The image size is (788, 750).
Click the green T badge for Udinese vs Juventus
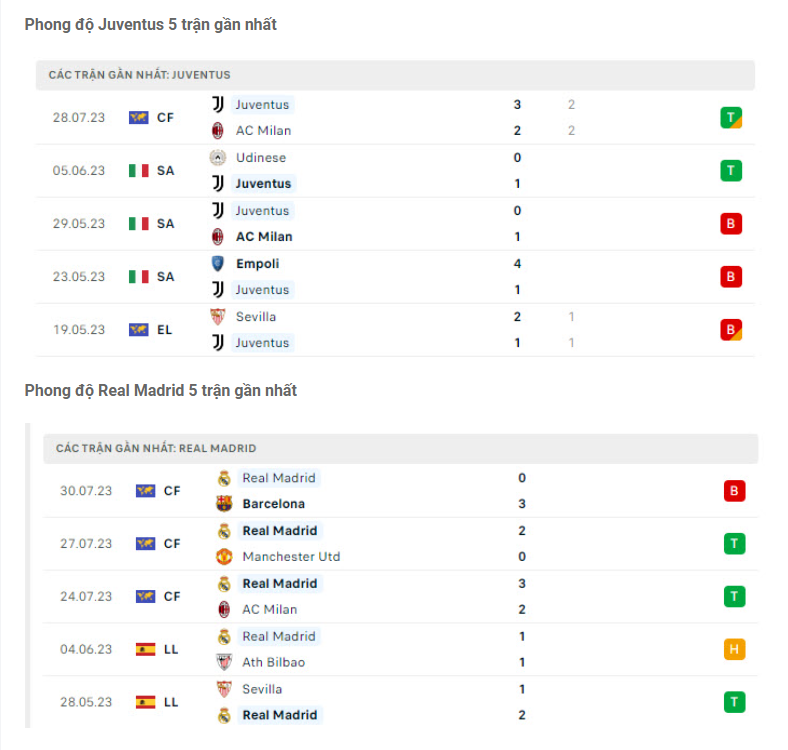731,171
